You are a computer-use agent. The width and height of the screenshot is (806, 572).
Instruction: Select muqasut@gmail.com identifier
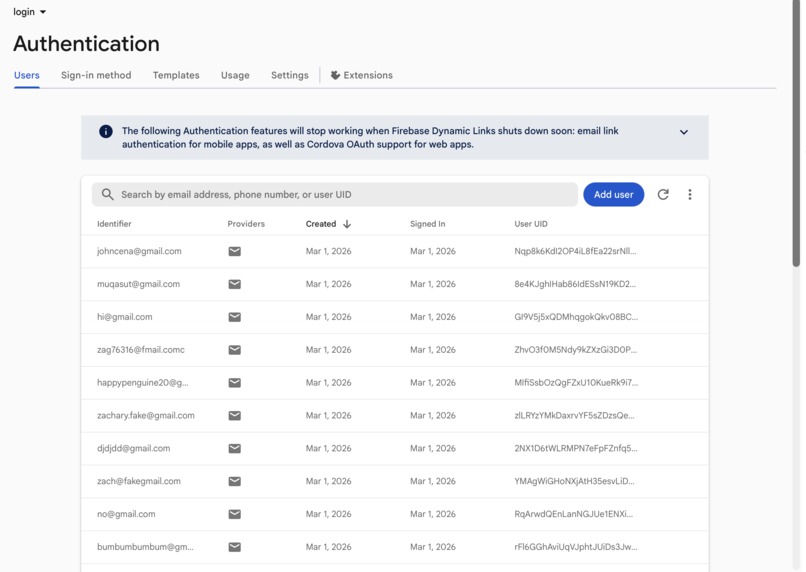138,284
